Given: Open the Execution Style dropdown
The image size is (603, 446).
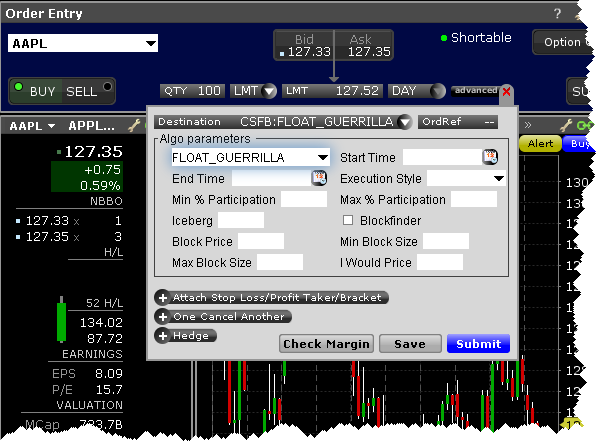Looking at the screenshot, I should click(499, 178).
